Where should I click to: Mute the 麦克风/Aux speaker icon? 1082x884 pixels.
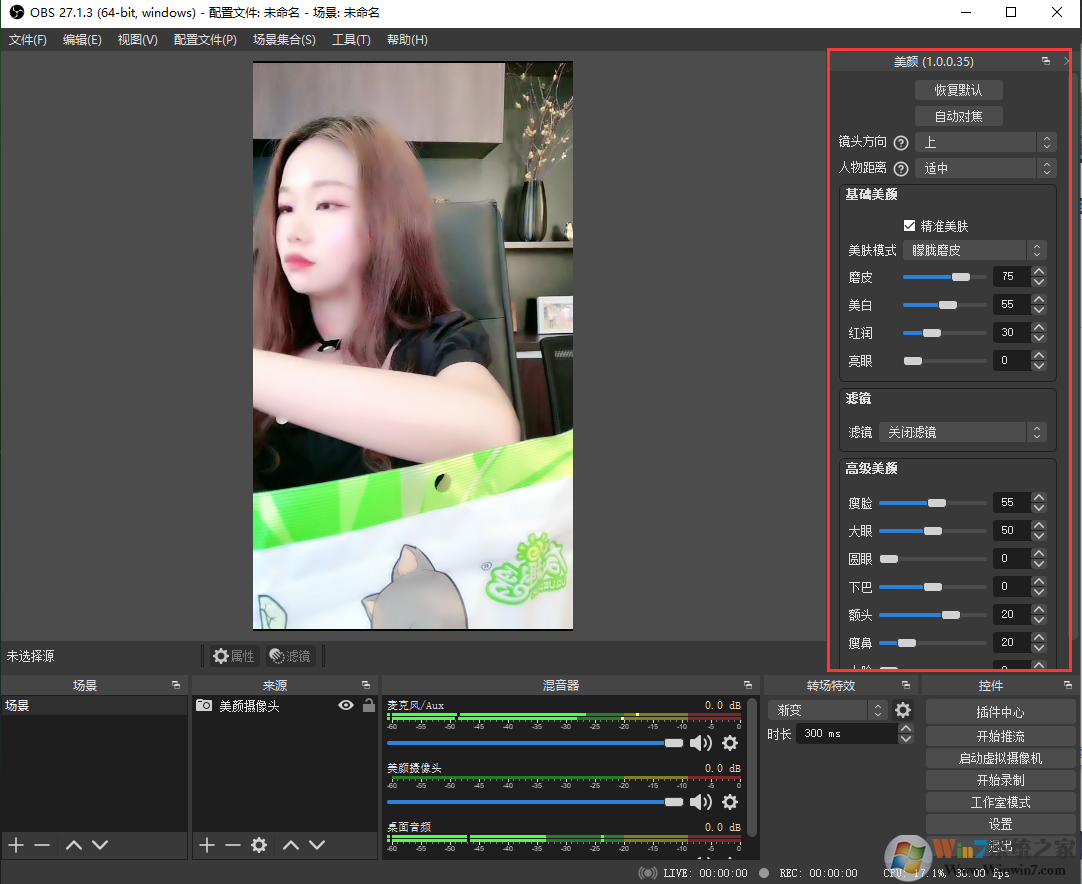point(701,742)
